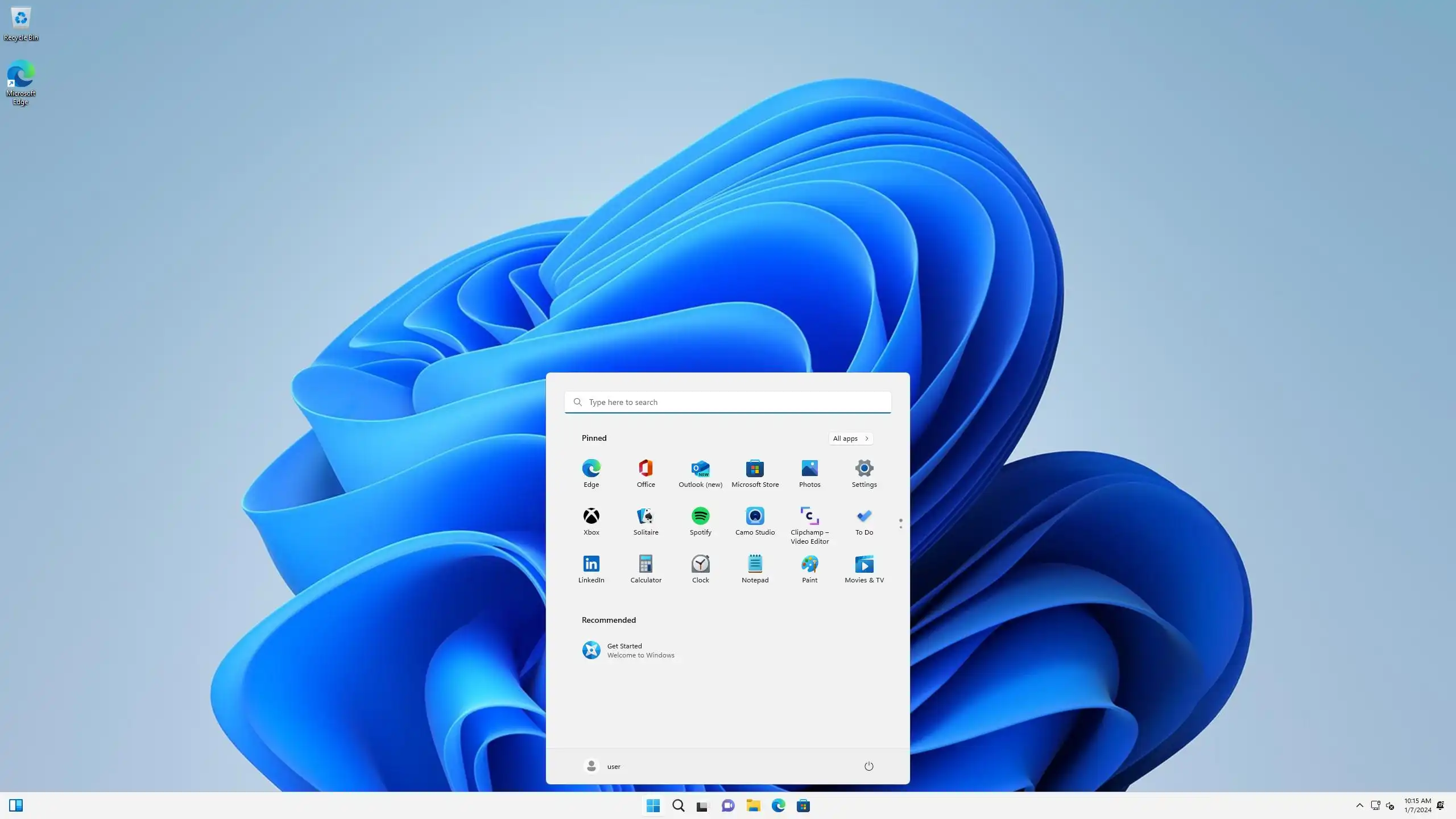Click the Power button

point(868,766)
